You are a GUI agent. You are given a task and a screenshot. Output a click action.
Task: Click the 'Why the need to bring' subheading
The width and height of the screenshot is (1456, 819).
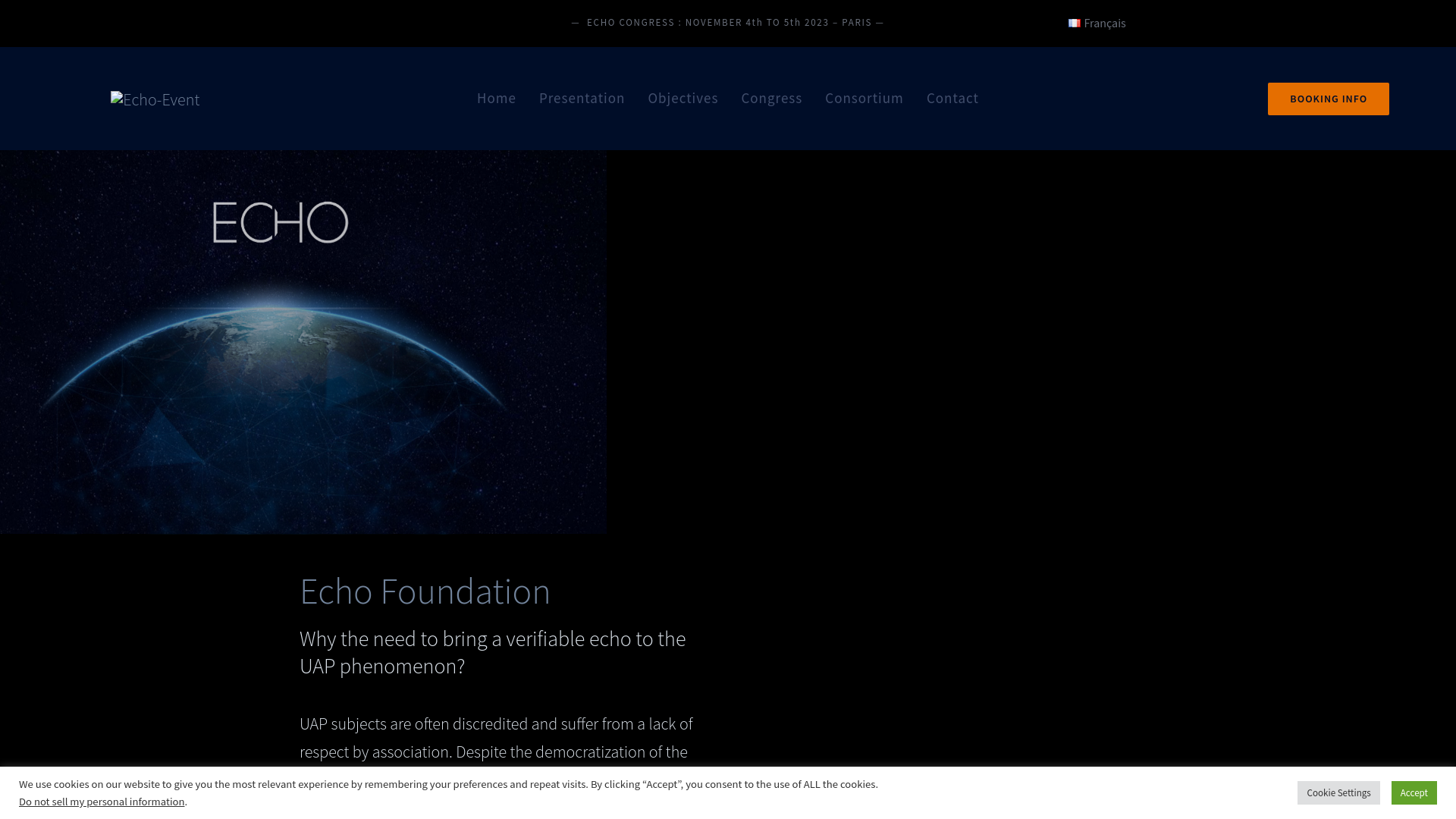493,652
